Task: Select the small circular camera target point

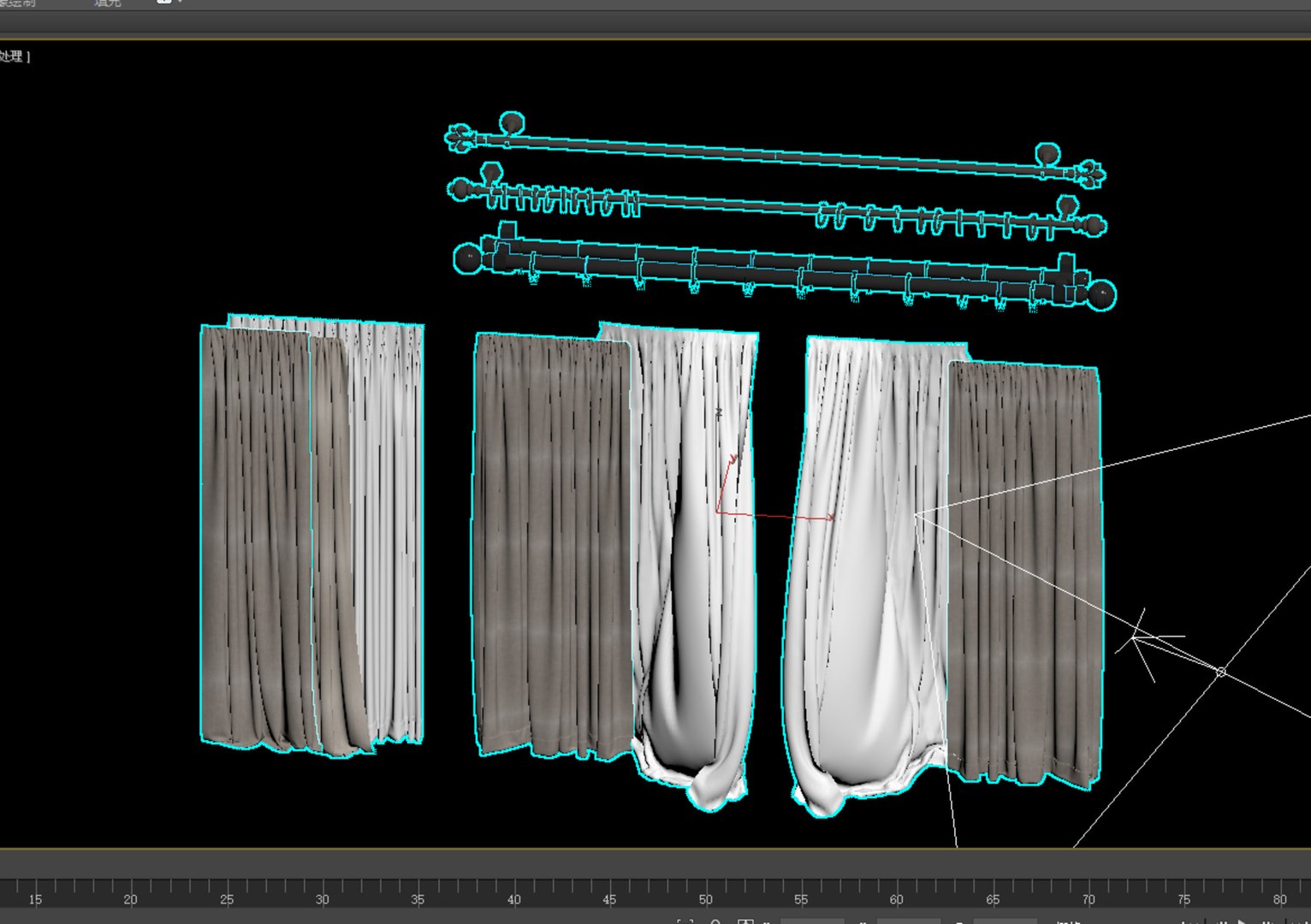Action: click(1221, 672)
